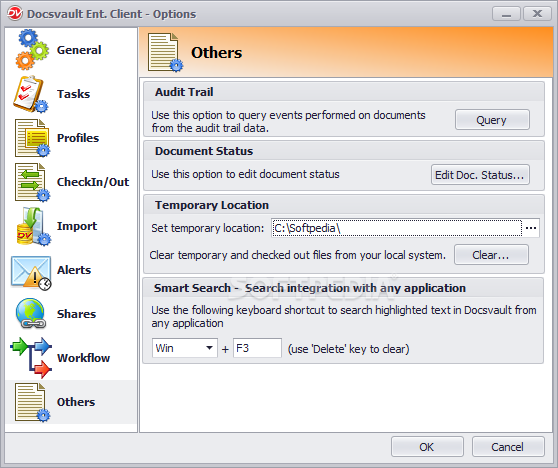Image resolution: width=558 pixels, height=468 pixels.
Task: Click the Workflow arrows icon
Action: coord(31,357)
